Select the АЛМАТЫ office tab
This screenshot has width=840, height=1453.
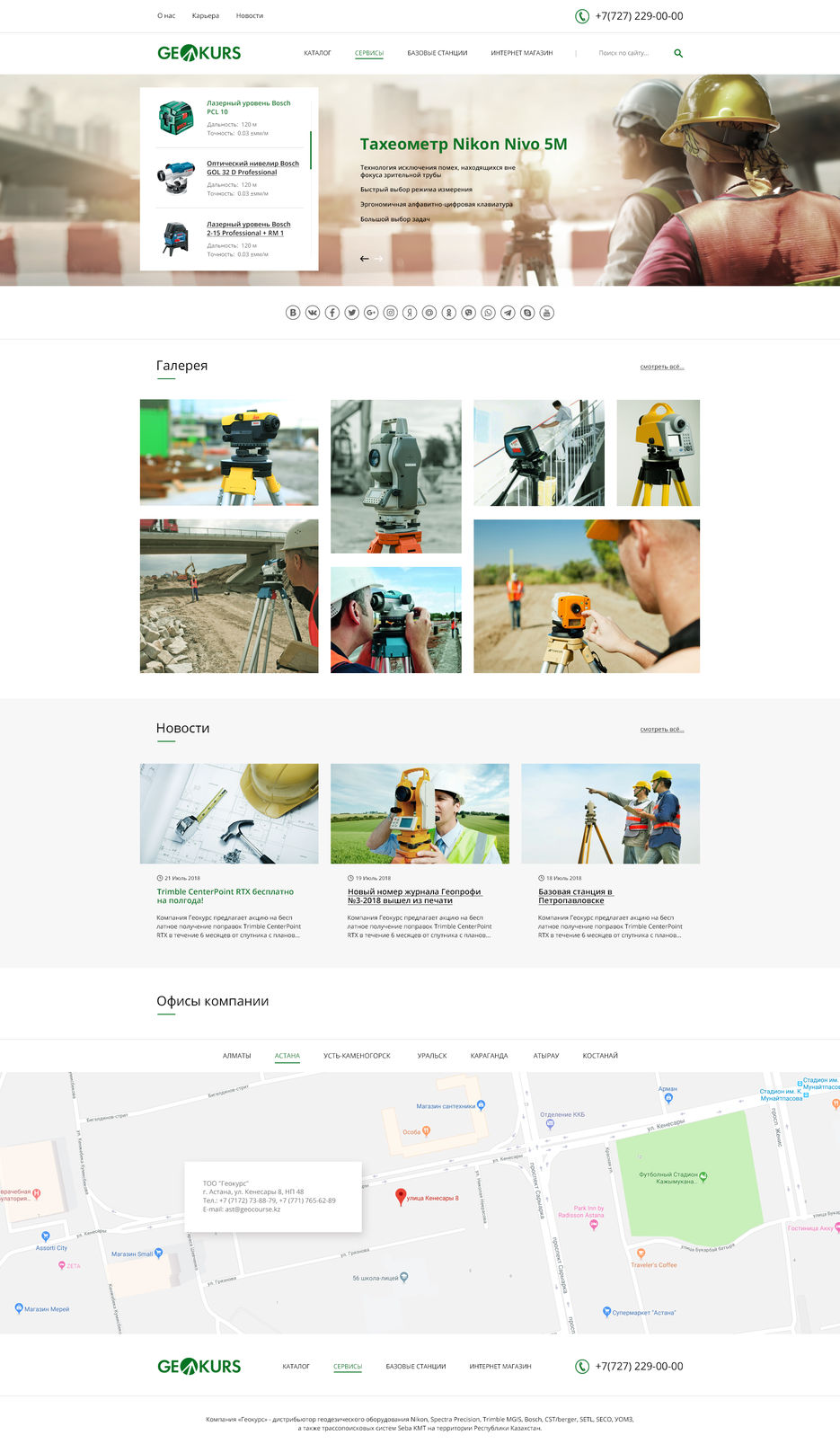237,1056
